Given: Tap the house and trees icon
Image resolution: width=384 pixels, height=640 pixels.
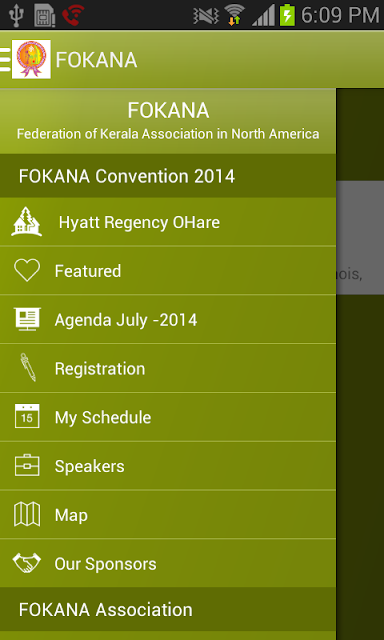Looking at the screenshot, I should click(27, 222).
